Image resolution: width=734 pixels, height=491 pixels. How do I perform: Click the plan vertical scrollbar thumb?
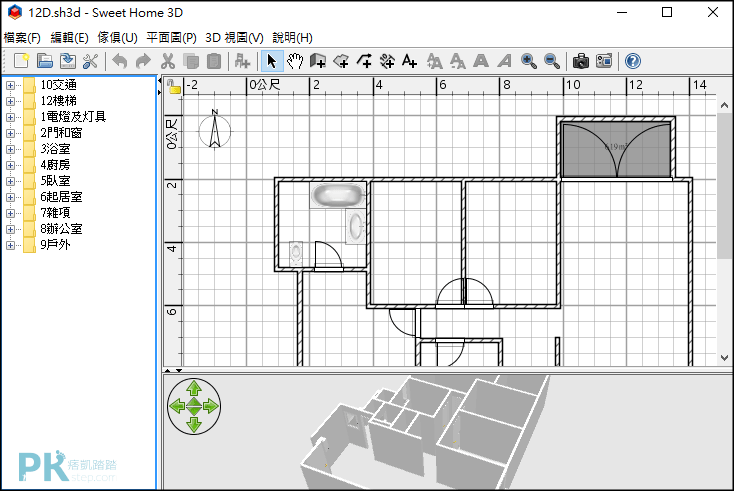pyautogui.click(x=724, y=185)
